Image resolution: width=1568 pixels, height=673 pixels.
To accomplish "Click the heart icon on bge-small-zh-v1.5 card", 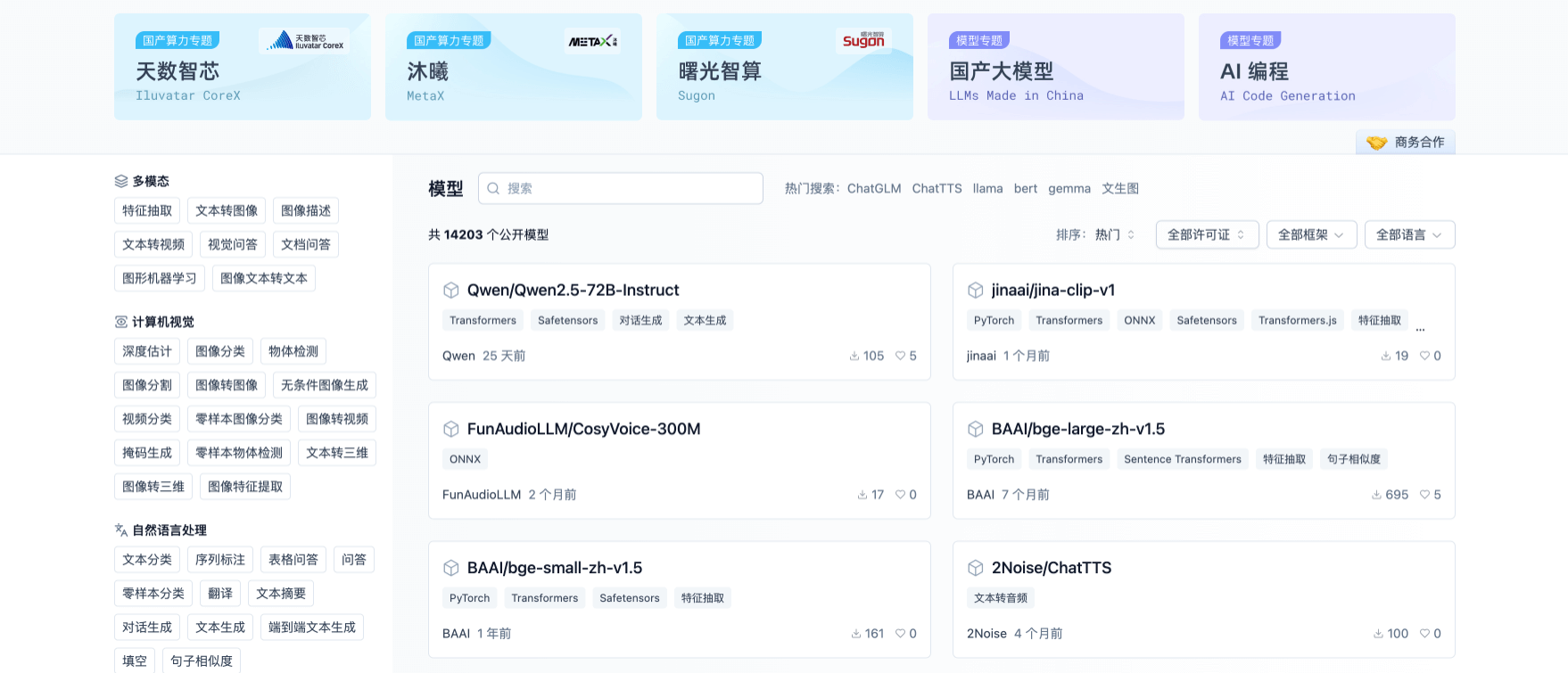I will (x=900, y=634).
